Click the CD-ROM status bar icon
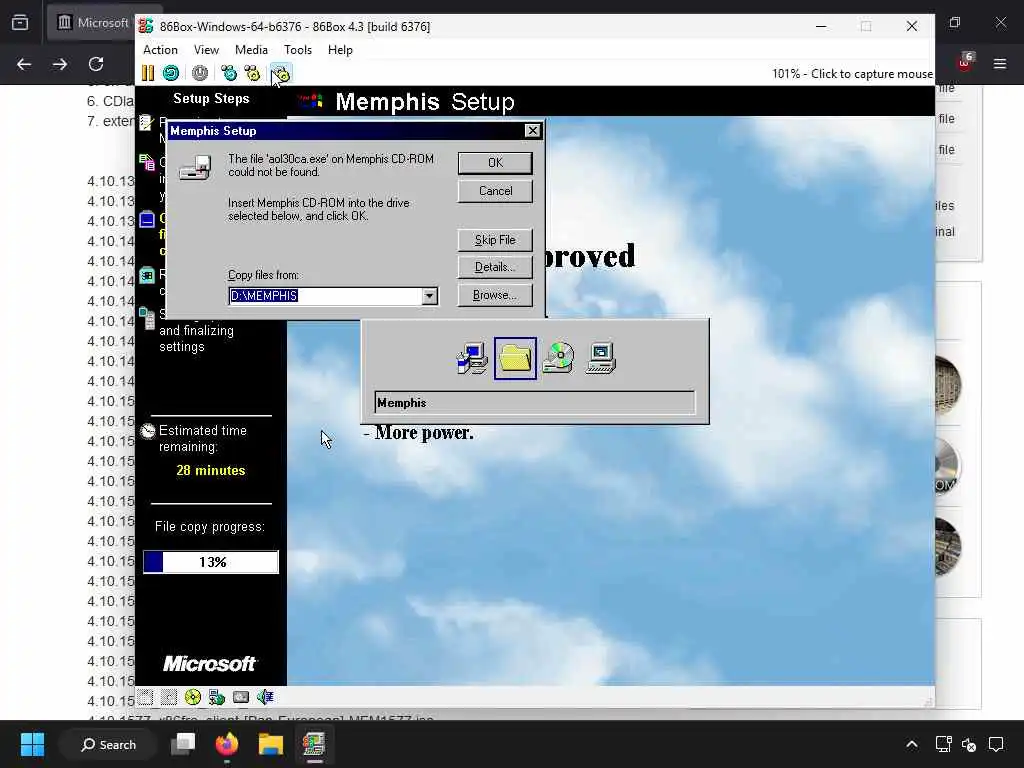Viewport: 1024px width, 768px height. pos(193,697)
